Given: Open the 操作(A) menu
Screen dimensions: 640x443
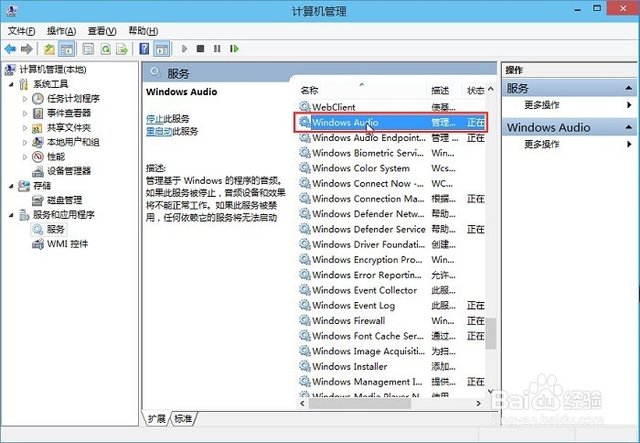Looking at the screenshot, I should 61,31.
